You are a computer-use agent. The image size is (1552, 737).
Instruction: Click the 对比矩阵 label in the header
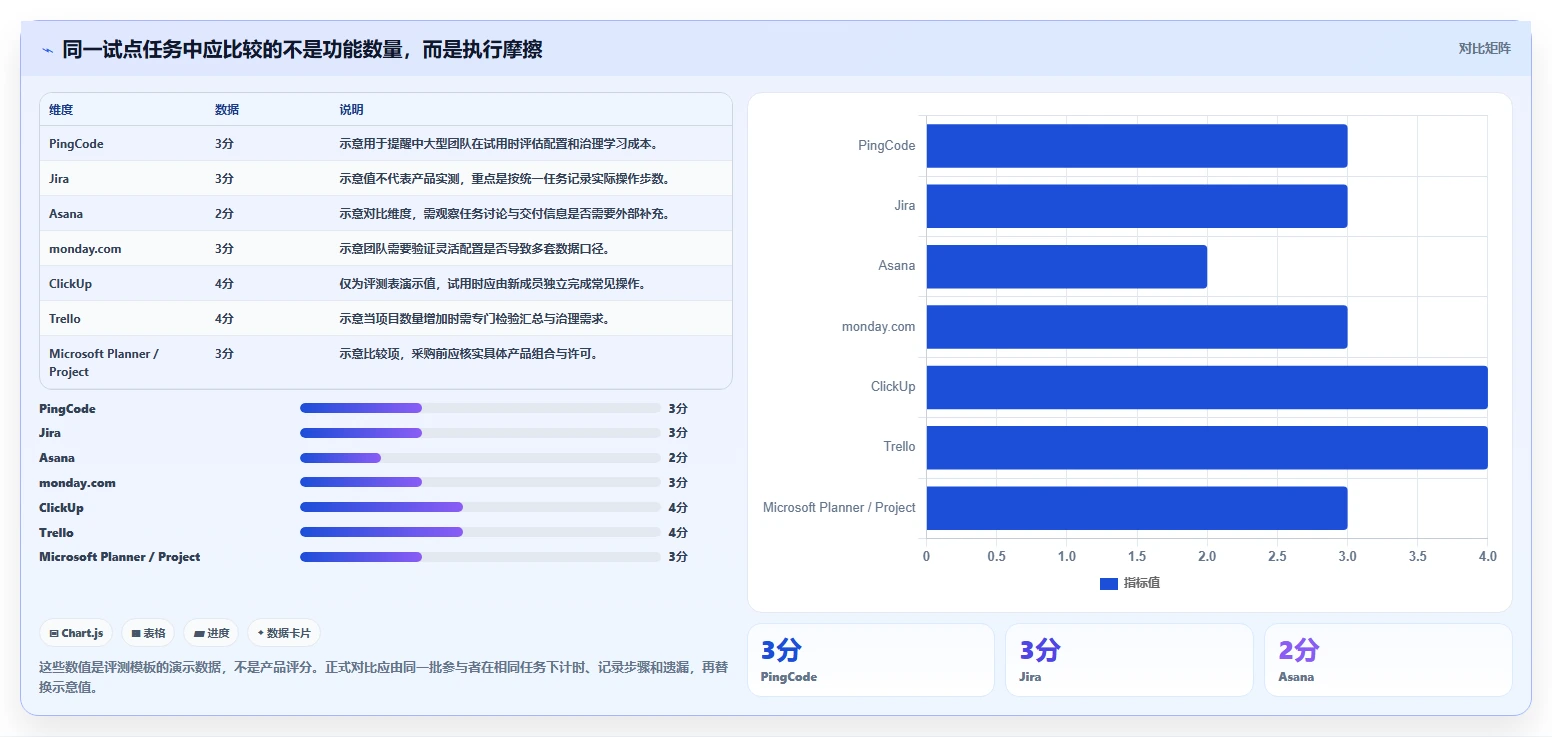coord(1484,48)
